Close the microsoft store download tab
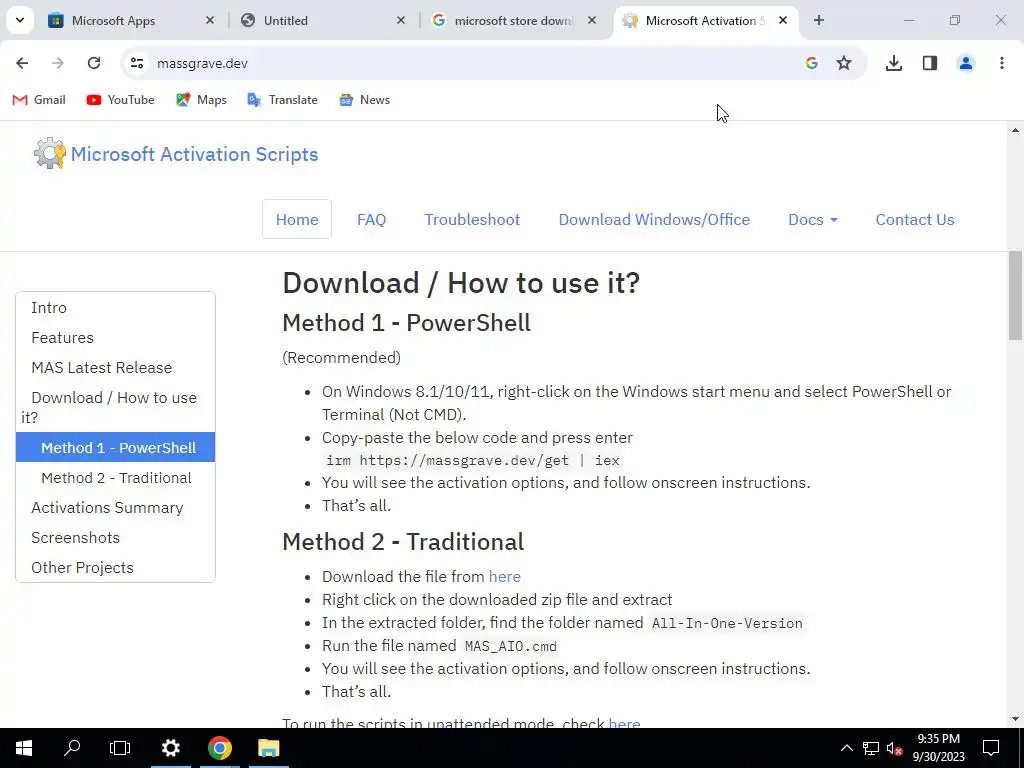Image resolution: width=1024 pixels, height=768 pixels. click(x=592, y=20)
